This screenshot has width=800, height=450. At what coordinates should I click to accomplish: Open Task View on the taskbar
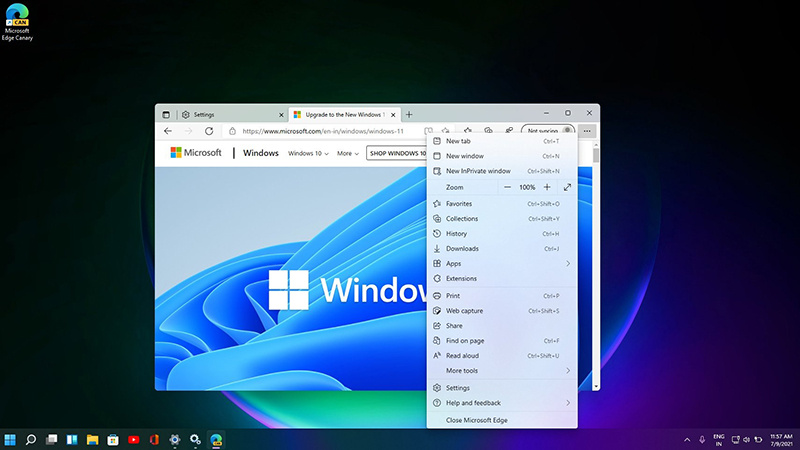52,439
